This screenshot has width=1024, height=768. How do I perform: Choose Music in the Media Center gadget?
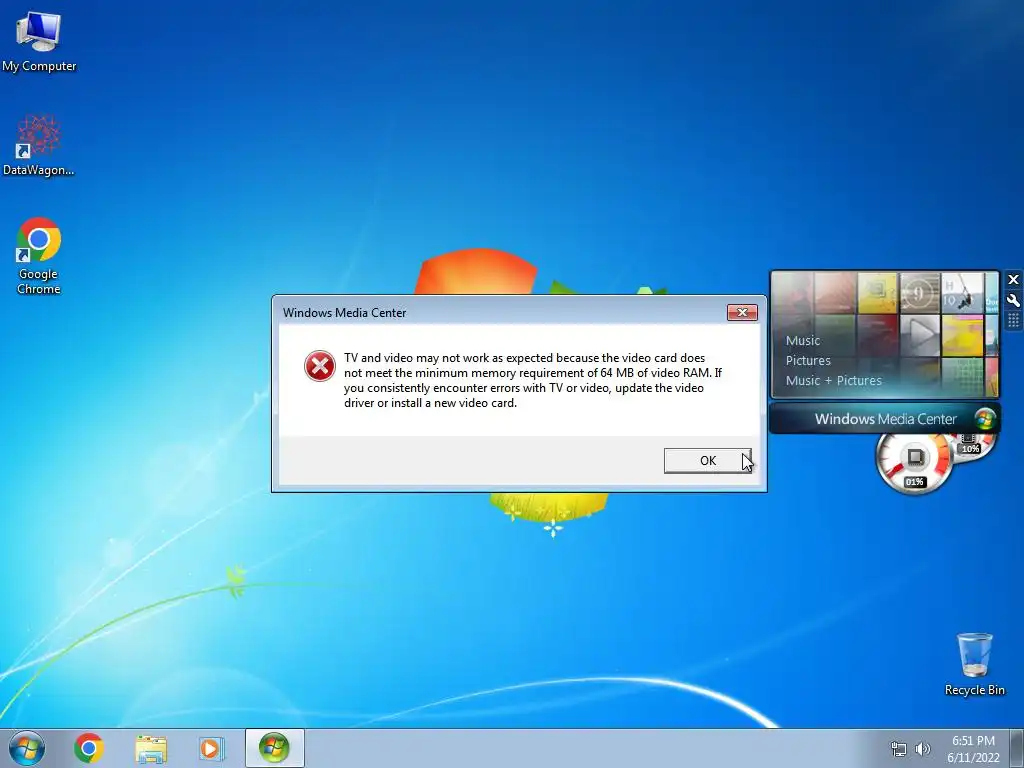click(x=803, y=340)
